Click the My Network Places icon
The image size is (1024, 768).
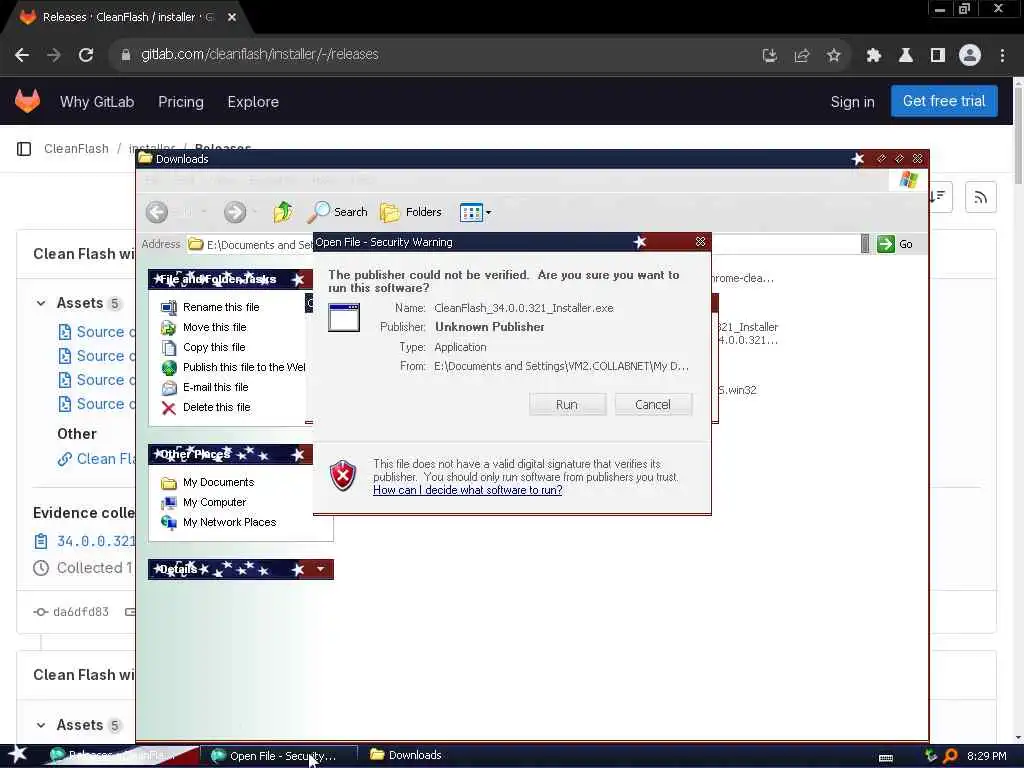pos(168,522)
